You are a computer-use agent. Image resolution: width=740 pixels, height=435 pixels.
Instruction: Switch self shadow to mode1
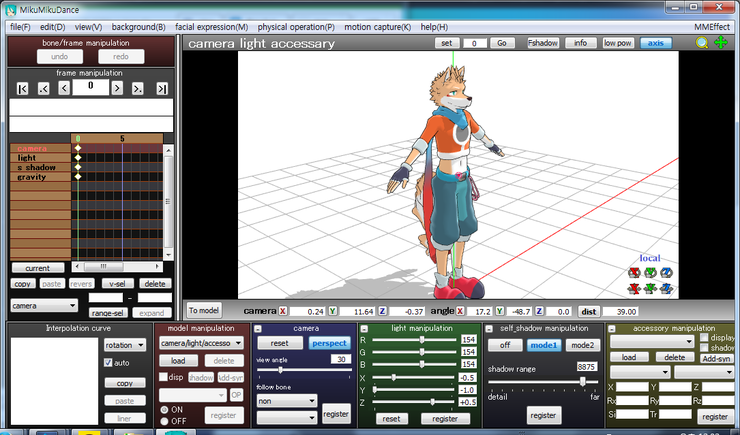pyautogui.click(x=544, y=345)
